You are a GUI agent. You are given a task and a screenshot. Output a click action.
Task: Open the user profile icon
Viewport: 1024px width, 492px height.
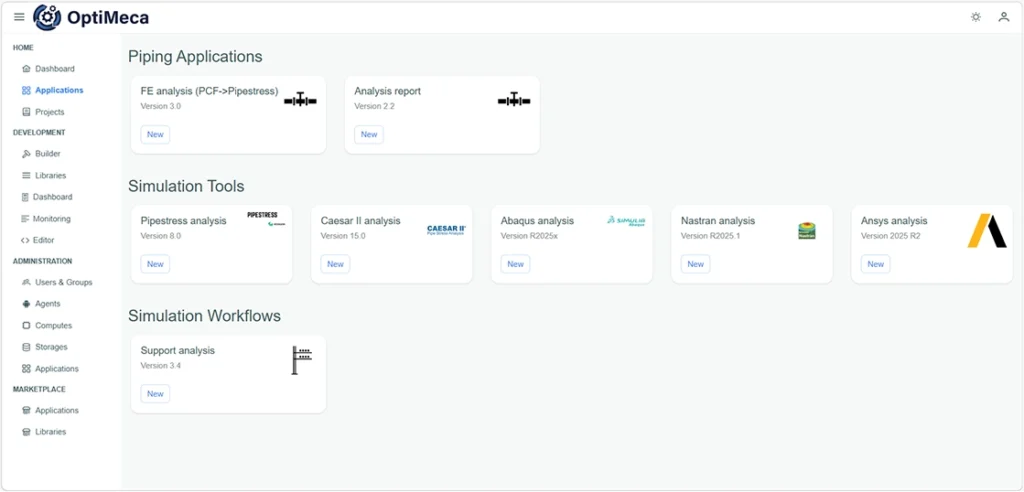click(x=1004, y=17)
